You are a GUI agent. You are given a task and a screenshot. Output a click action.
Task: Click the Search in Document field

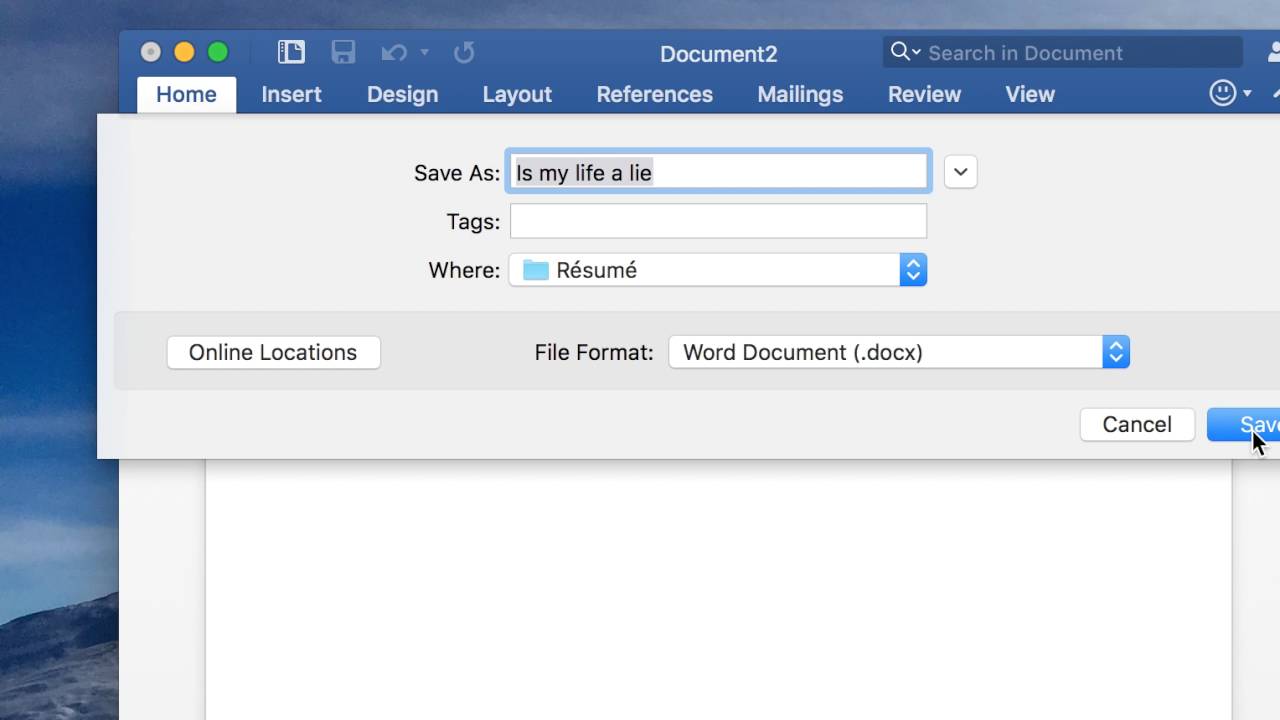pos(1070,53)
